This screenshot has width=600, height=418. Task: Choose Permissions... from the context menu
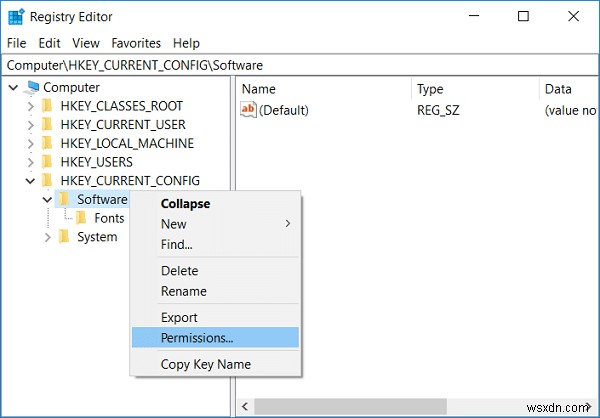197,338
